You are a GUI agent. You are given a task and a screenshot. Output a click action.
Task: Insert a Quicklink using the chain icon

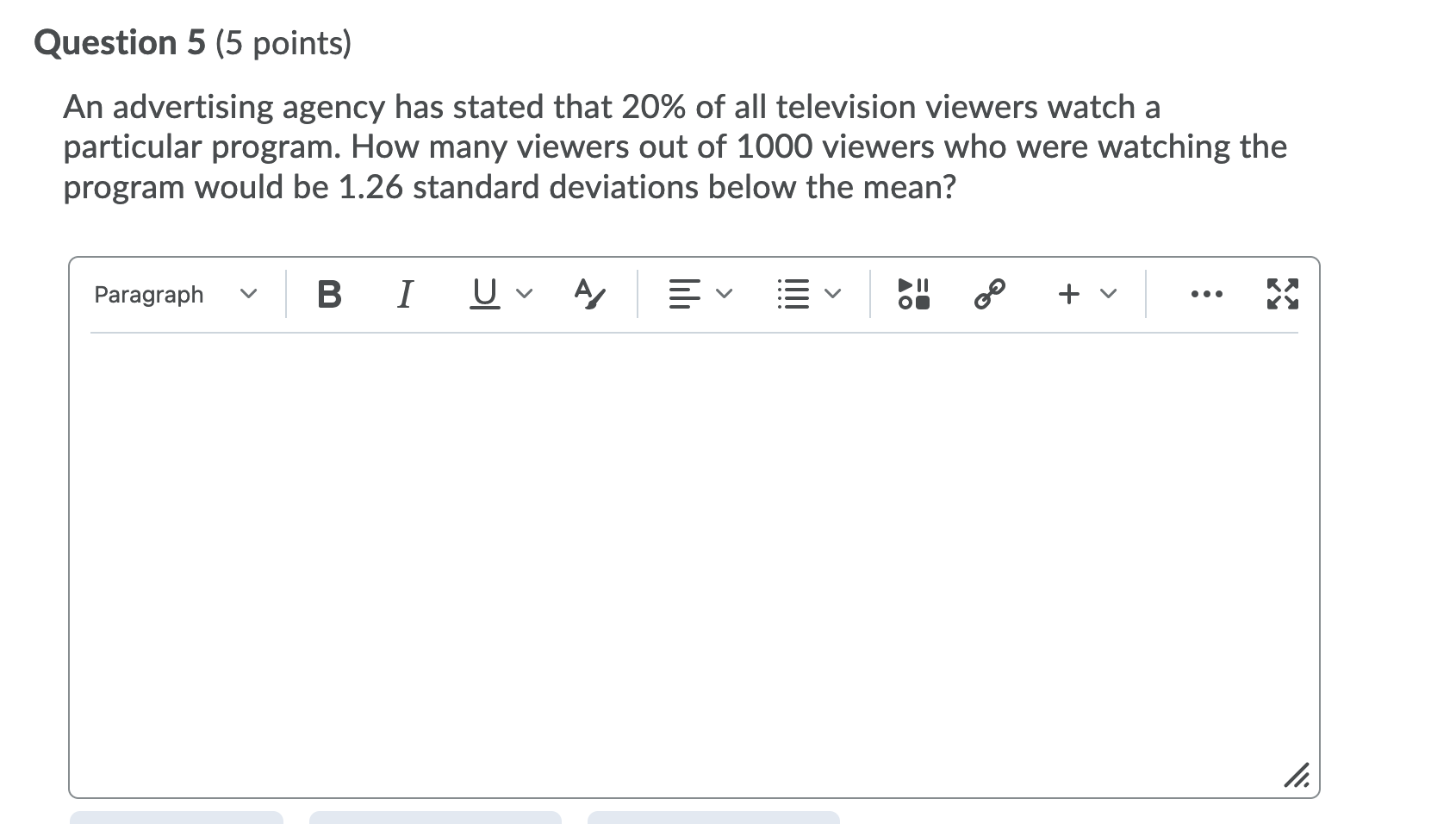tap(989, 294)
